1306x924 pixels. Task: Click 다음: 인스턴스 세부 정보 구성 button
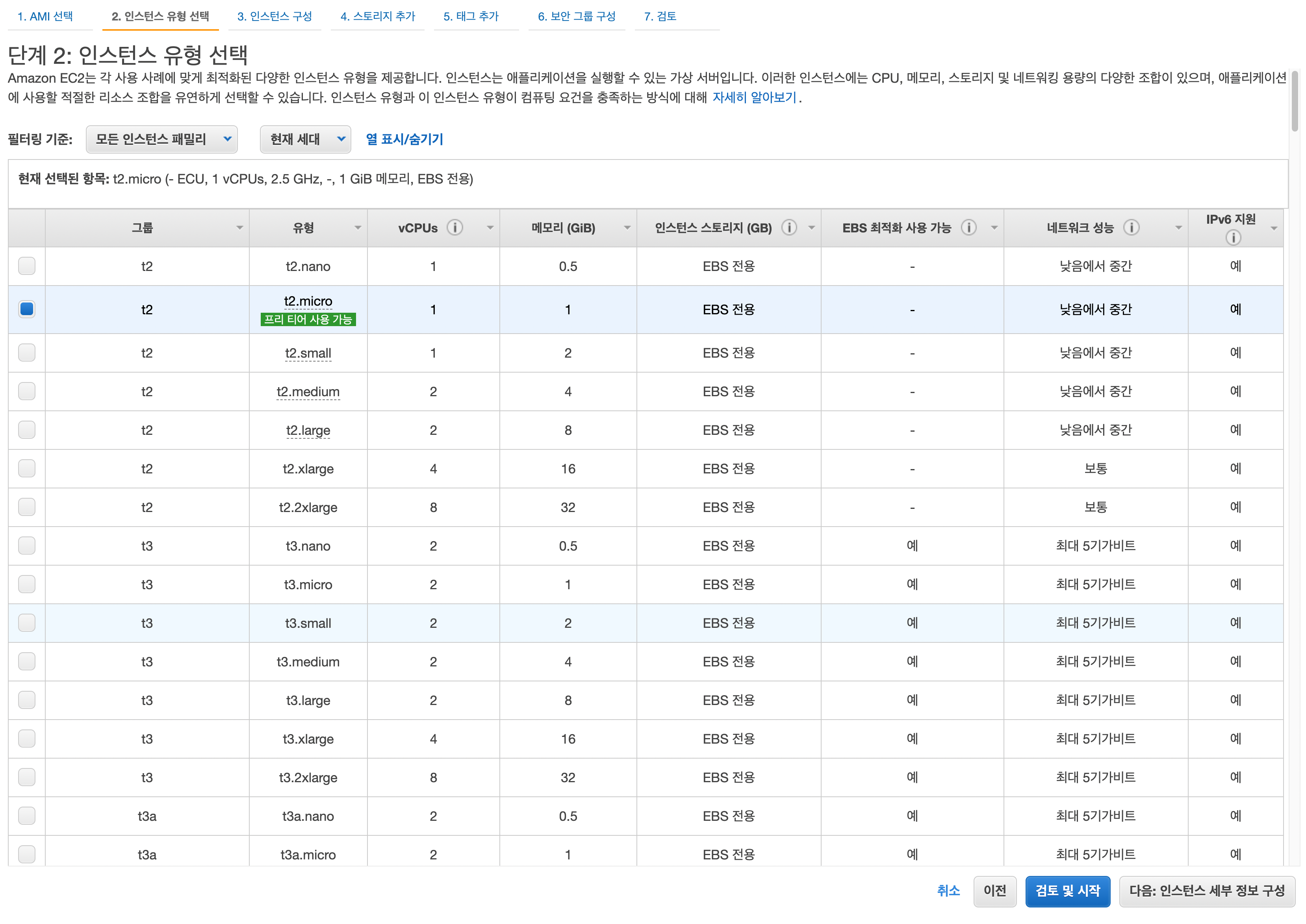point(1207,891)
